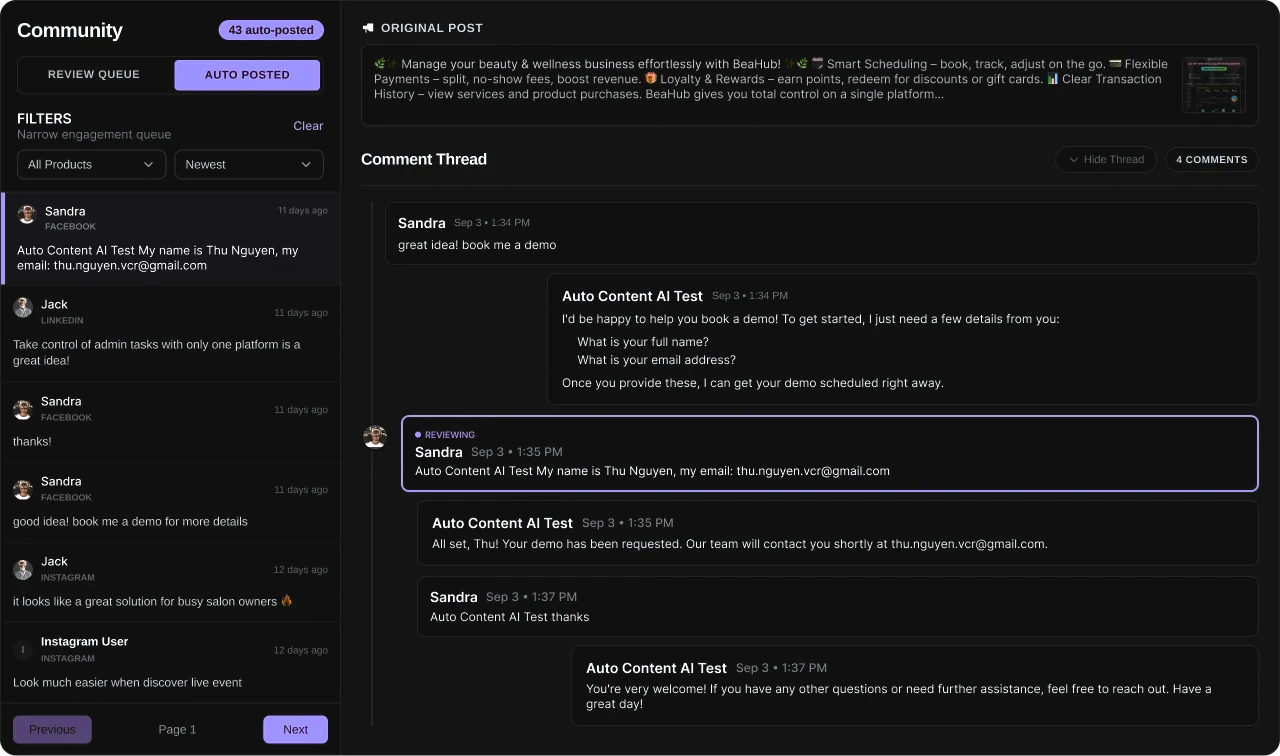Click the reply asking "What is your full name?"
The width and height of the screenshot is (1280, 756).
[x=902, y=339]
